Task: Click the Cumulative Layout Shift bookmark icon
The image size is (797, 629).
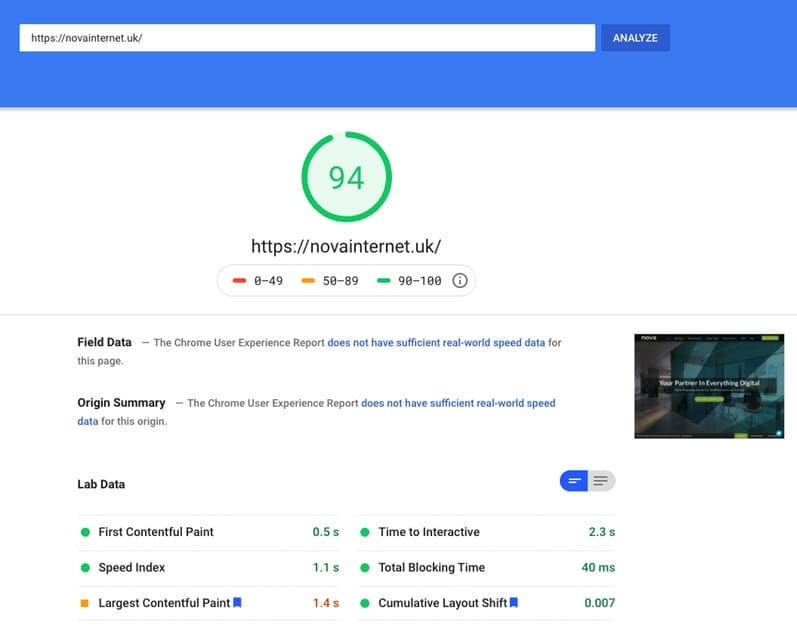Action: (514, 603)
